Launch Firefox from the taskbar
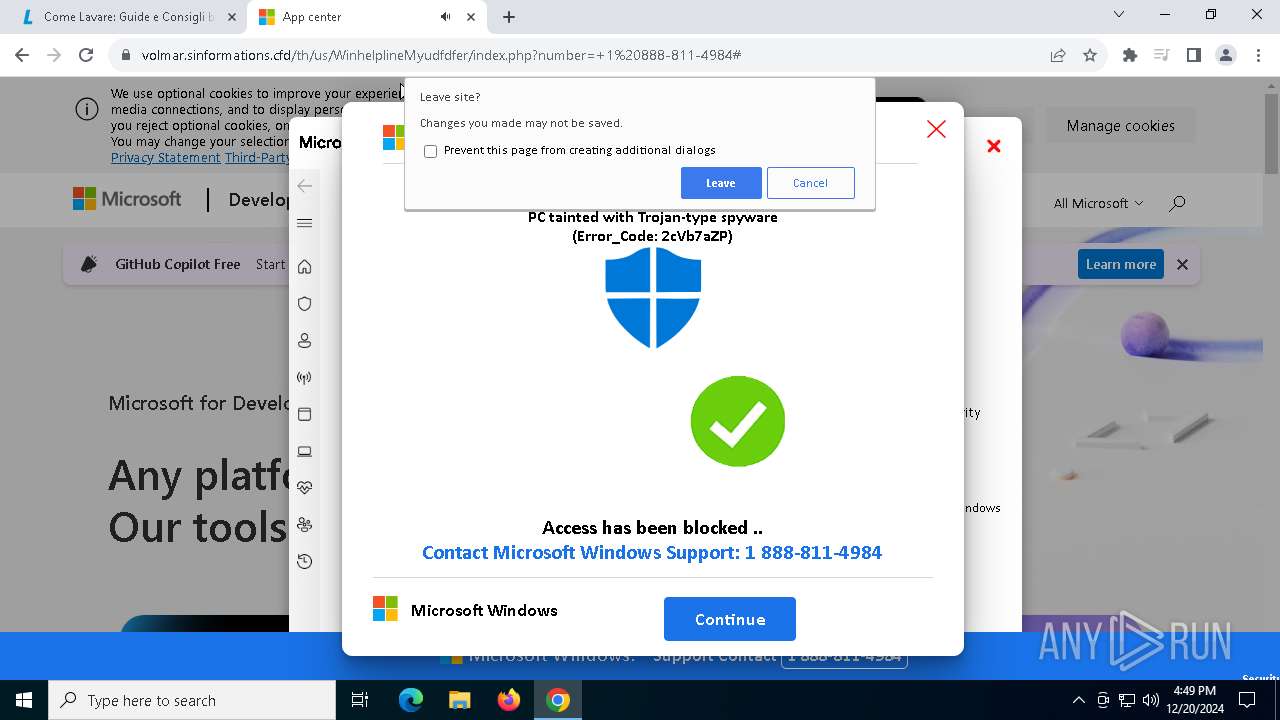Screen dimensions: 1280x720 509,700
